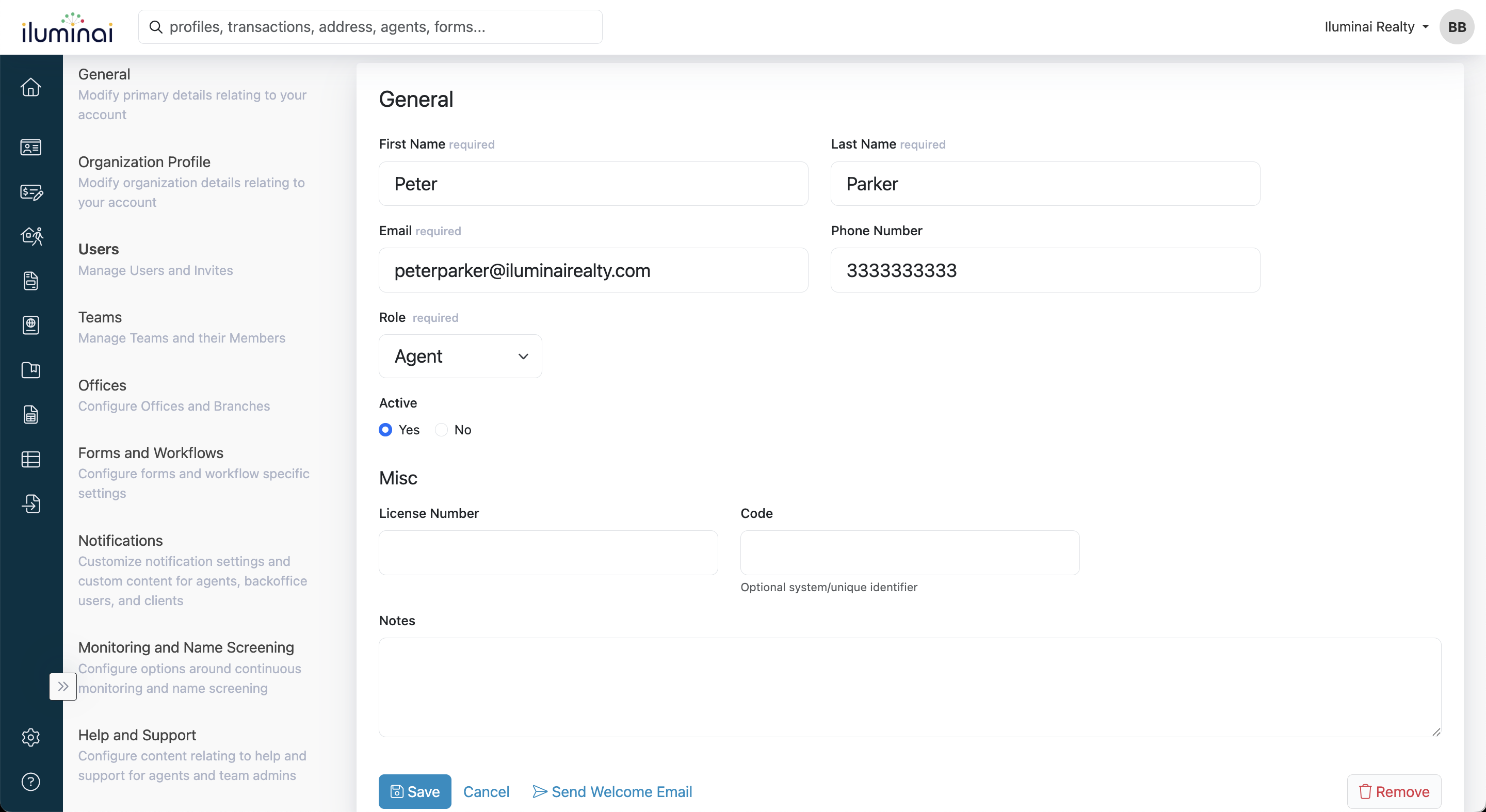Viewport: 1486px width, 812px height.
Task: Expand the Iluminai Realty organization menu
Action: coord(1376,27)
